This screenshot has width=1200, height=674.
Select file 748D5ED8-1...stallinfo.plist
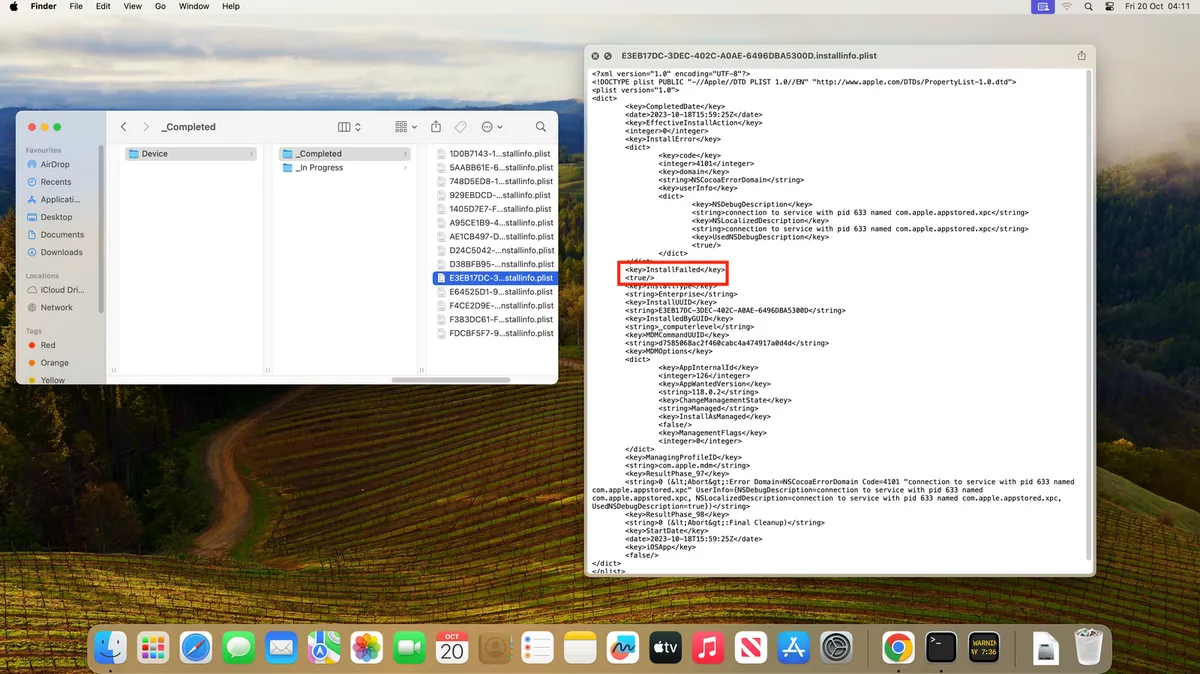point(494,182)
